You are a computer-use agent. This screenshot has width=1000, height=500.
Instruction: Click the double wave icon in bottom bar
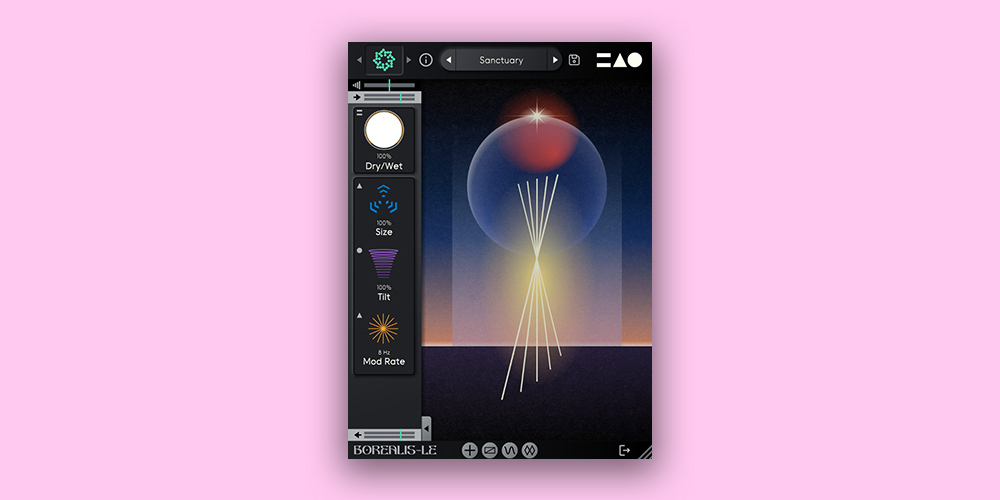[530, 450]
